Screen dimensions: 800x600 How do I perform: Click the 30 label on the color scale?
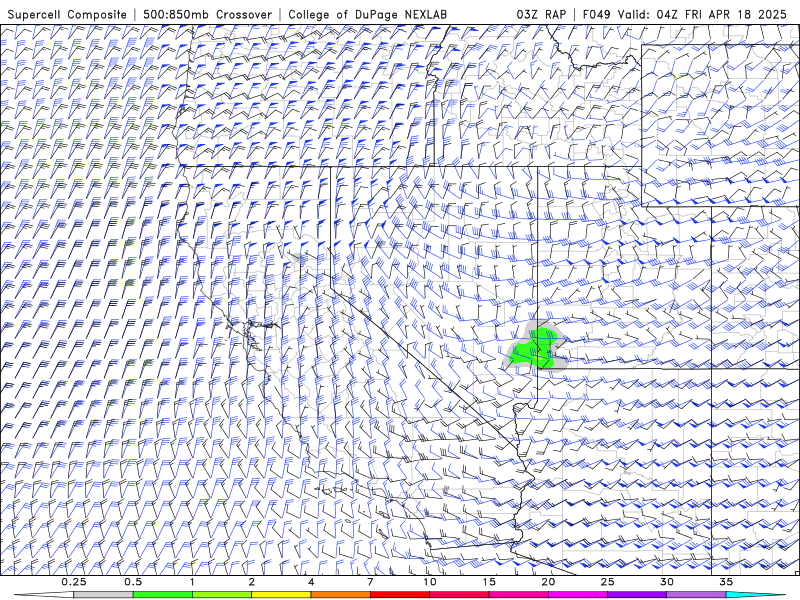(x=667, y=582)
